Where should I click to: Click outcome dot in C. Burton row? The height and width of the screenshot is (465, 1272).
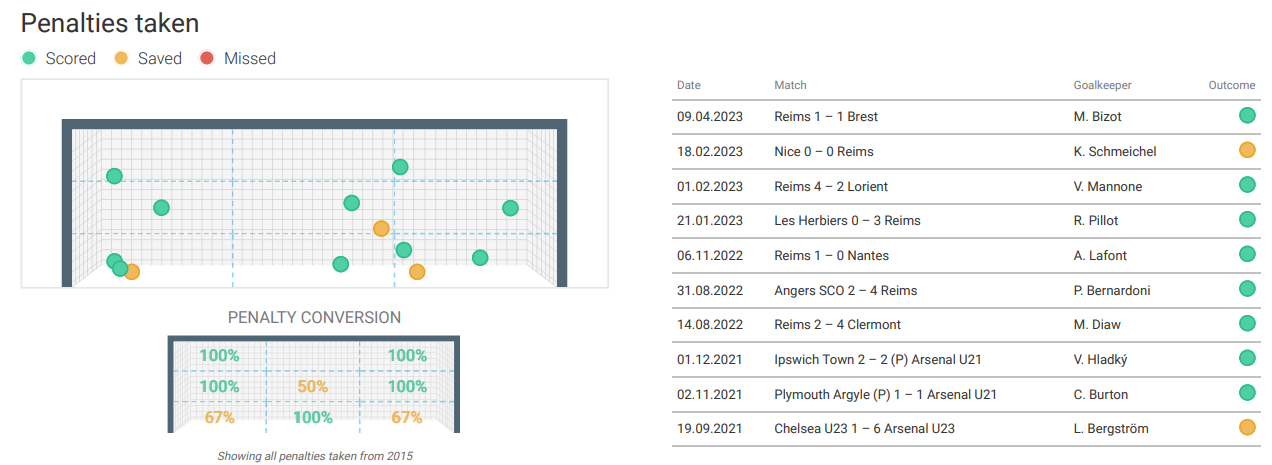1247,393
